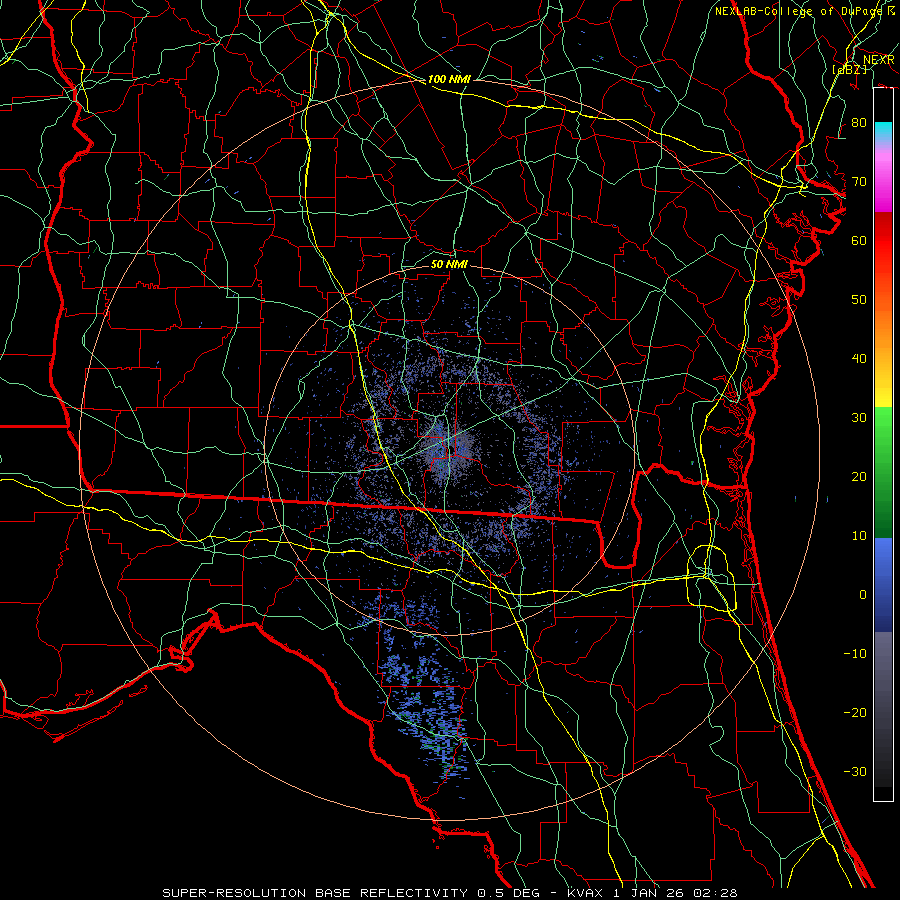Click the 40 value on color scale
This screenshot has width=900, height=900.
[x=859, y=359]
